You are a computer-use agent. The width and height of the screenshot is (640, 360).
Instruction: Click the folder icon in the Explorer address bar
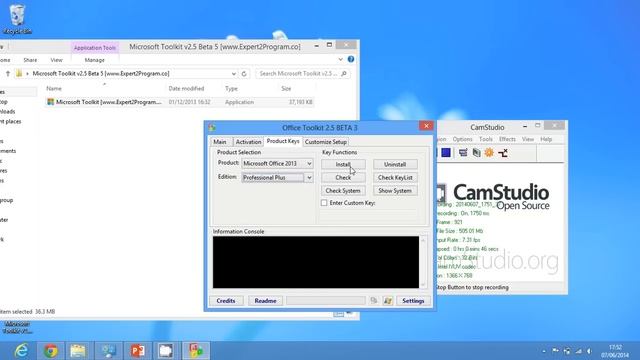coord(19,73)
